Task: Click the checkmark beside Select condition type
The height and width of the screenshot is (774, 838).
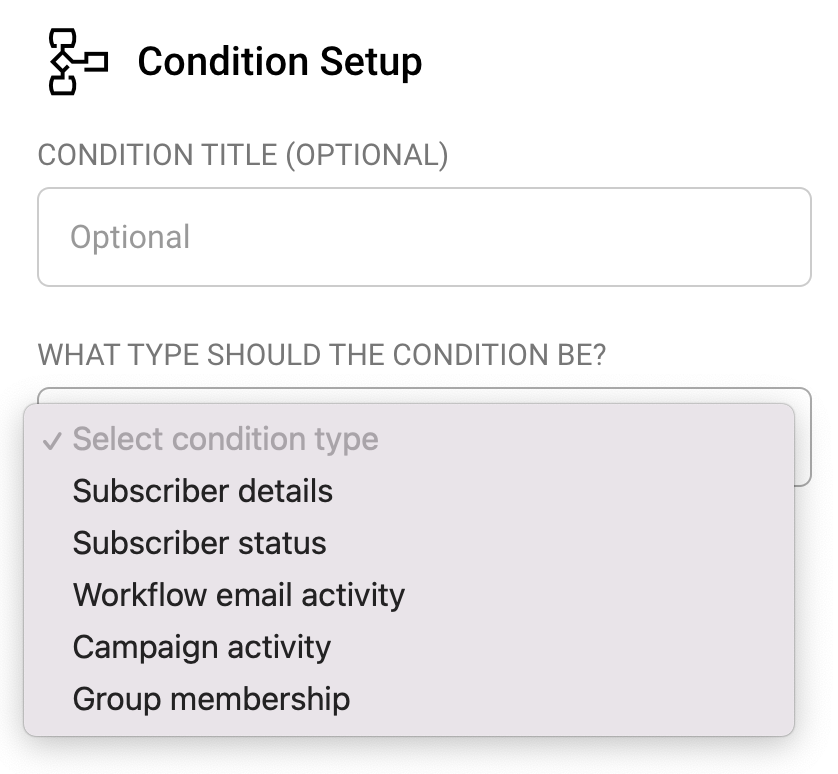Action: point(53,440)
